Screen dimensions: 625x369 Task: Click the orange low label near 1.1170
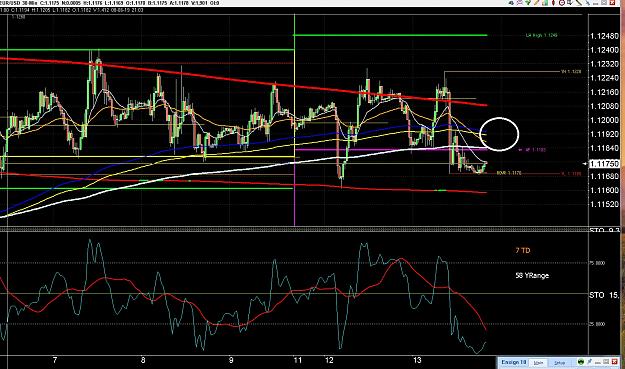(509, 173)
